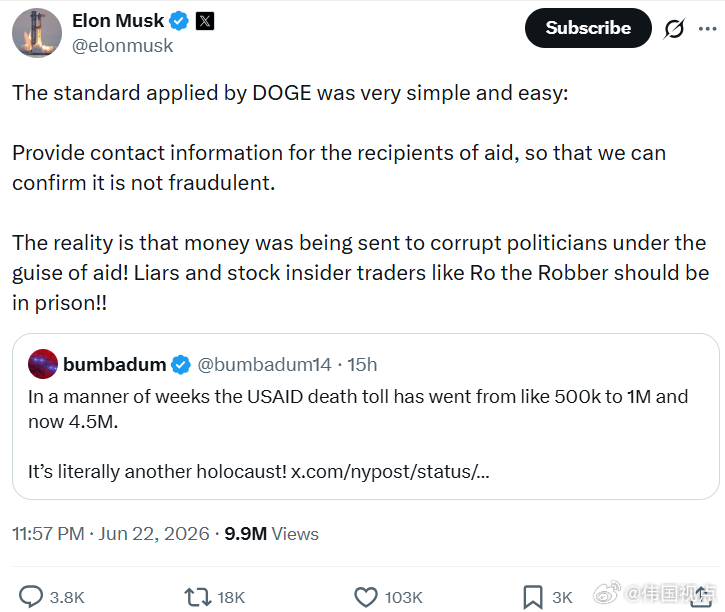Click the blue verified badge beside Elon Musk
Viewport: 725px width, 612px height.
click(178, 21)
